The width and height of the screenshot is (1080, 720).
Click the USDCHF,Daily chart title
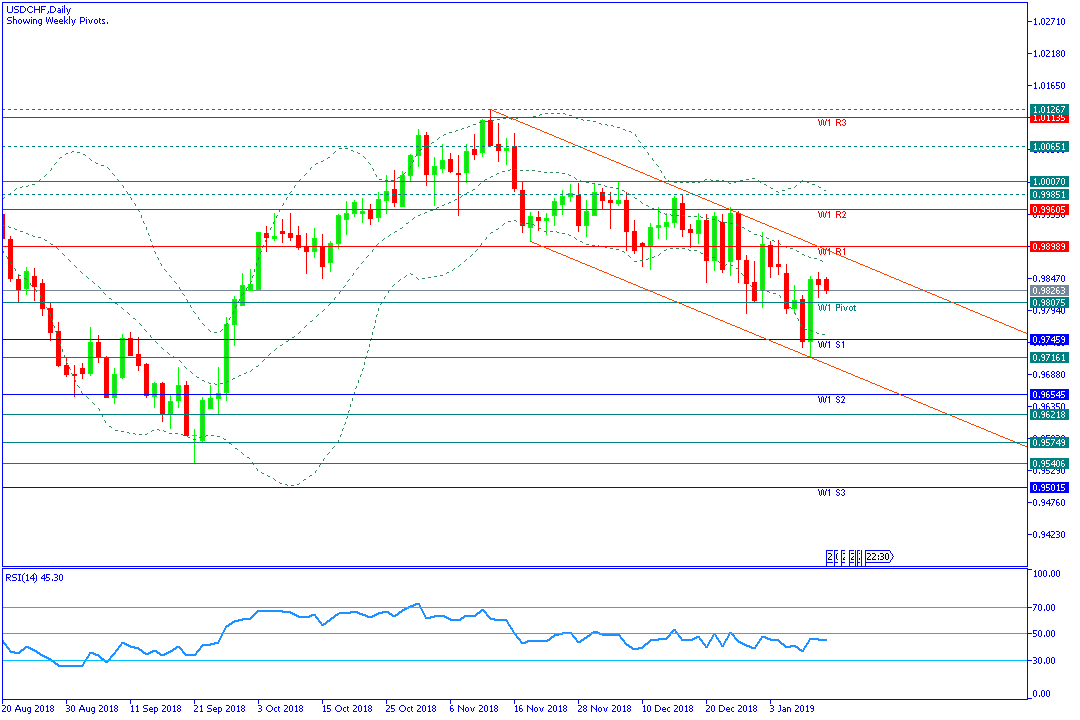[x=39, y=10]
